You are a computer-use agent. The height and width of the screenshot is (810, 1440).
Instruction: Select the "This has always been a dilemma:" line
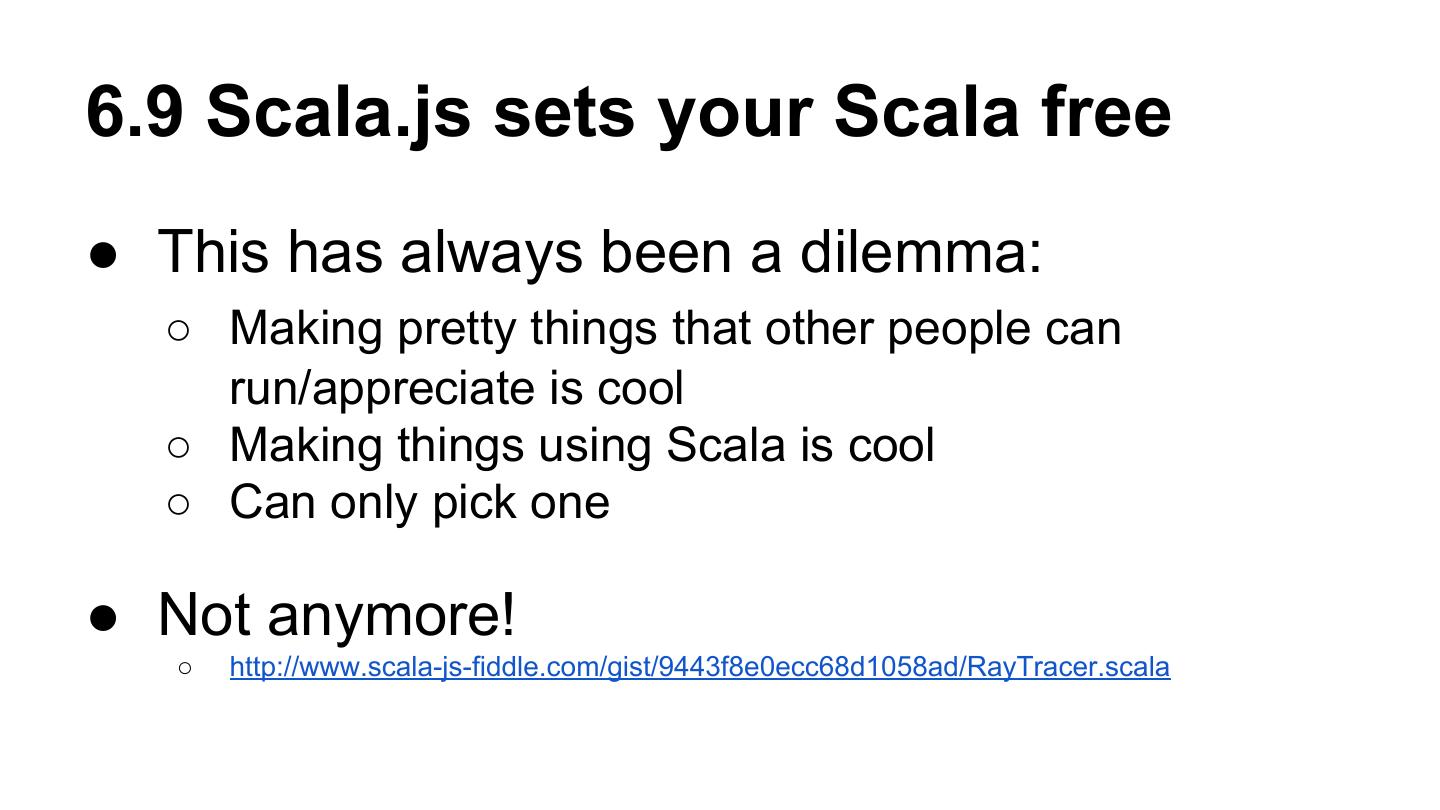[600, 251]
